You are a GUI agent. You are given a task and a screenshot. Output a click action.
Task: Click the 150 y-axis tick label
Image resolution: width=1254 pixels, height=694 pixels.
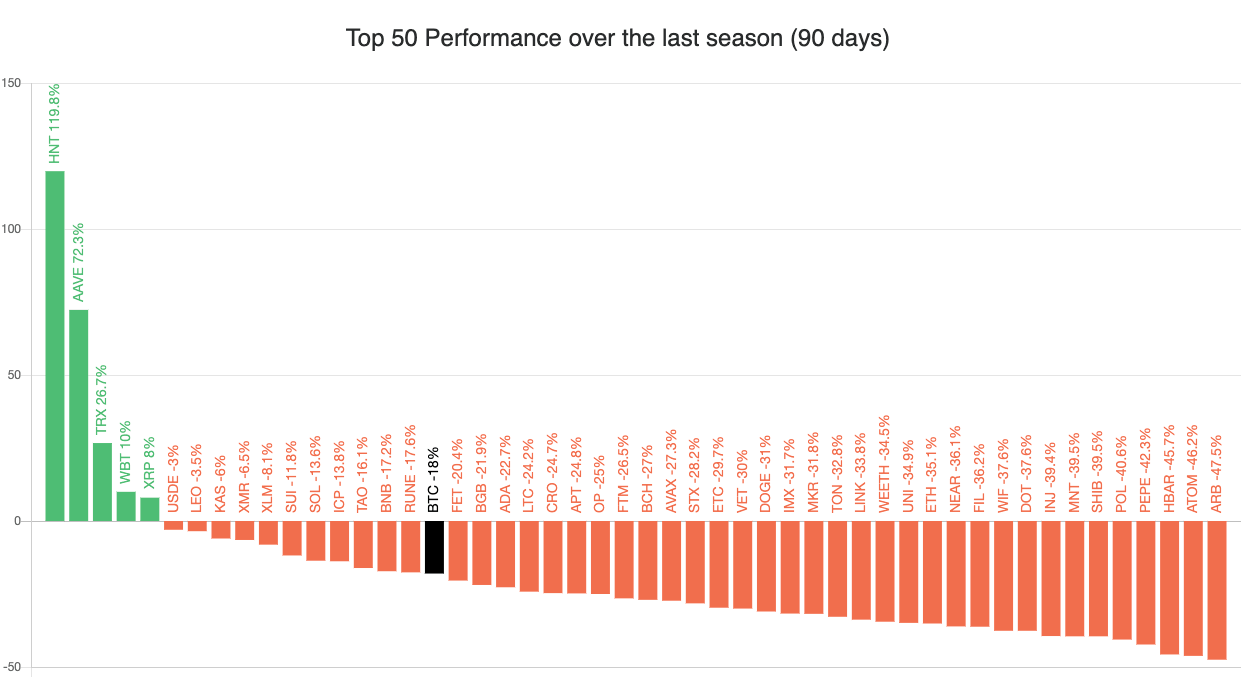click(x=12, y=83)
